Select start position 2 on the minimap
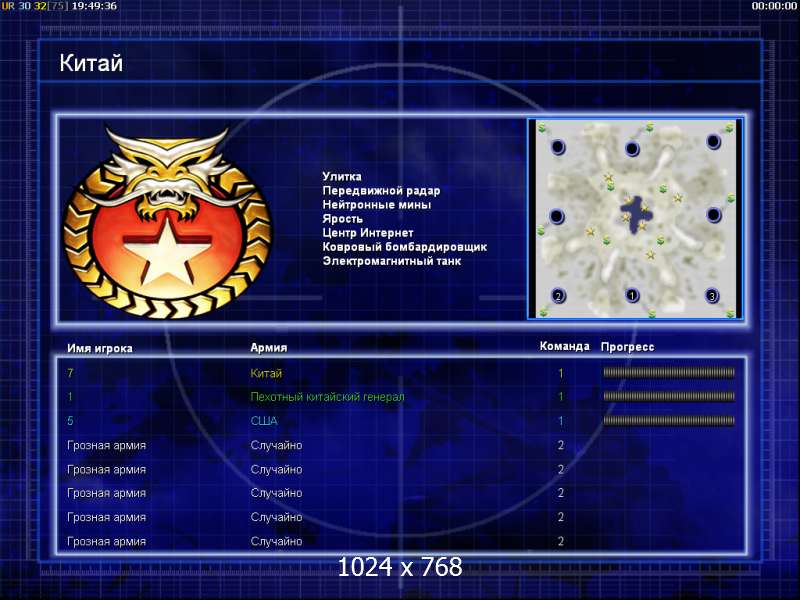Image resolution: width=800 pixels, height=600 pixels. (558, 296)
